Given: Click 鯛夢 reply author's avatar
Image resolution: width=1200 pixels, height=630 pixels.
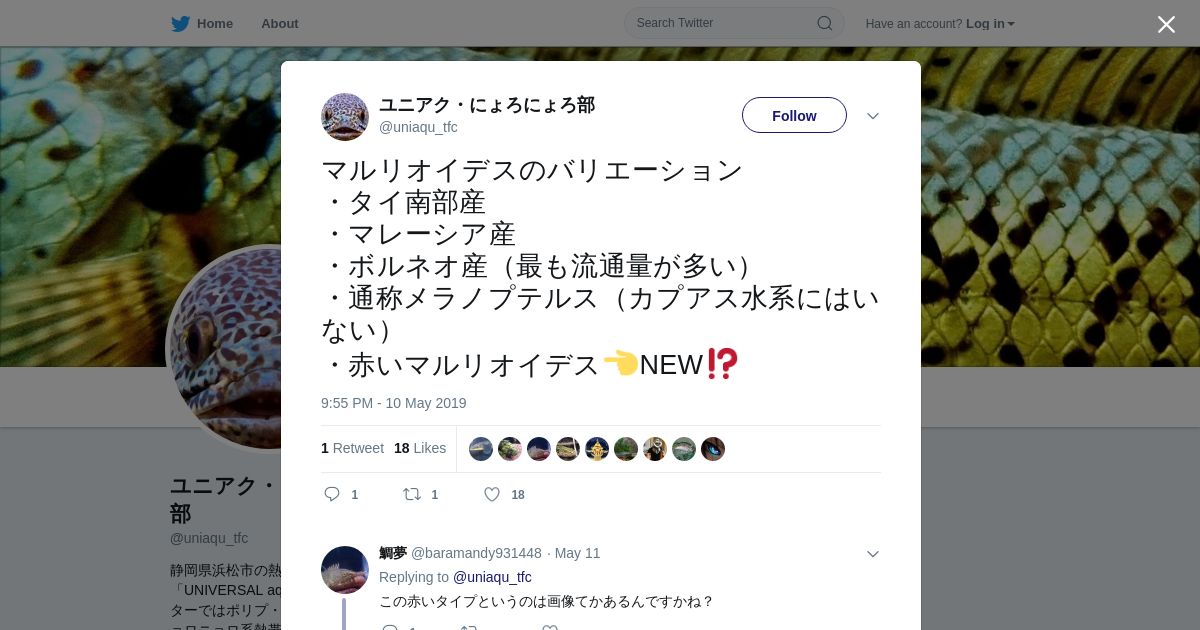Looking at the screenshot, I should pyautogui.click(x=345, y=570).
